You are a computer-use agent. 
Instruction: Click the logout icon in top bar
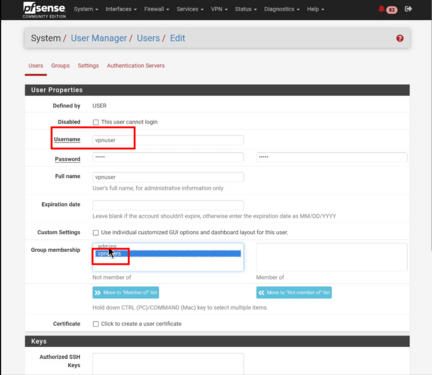408,9
